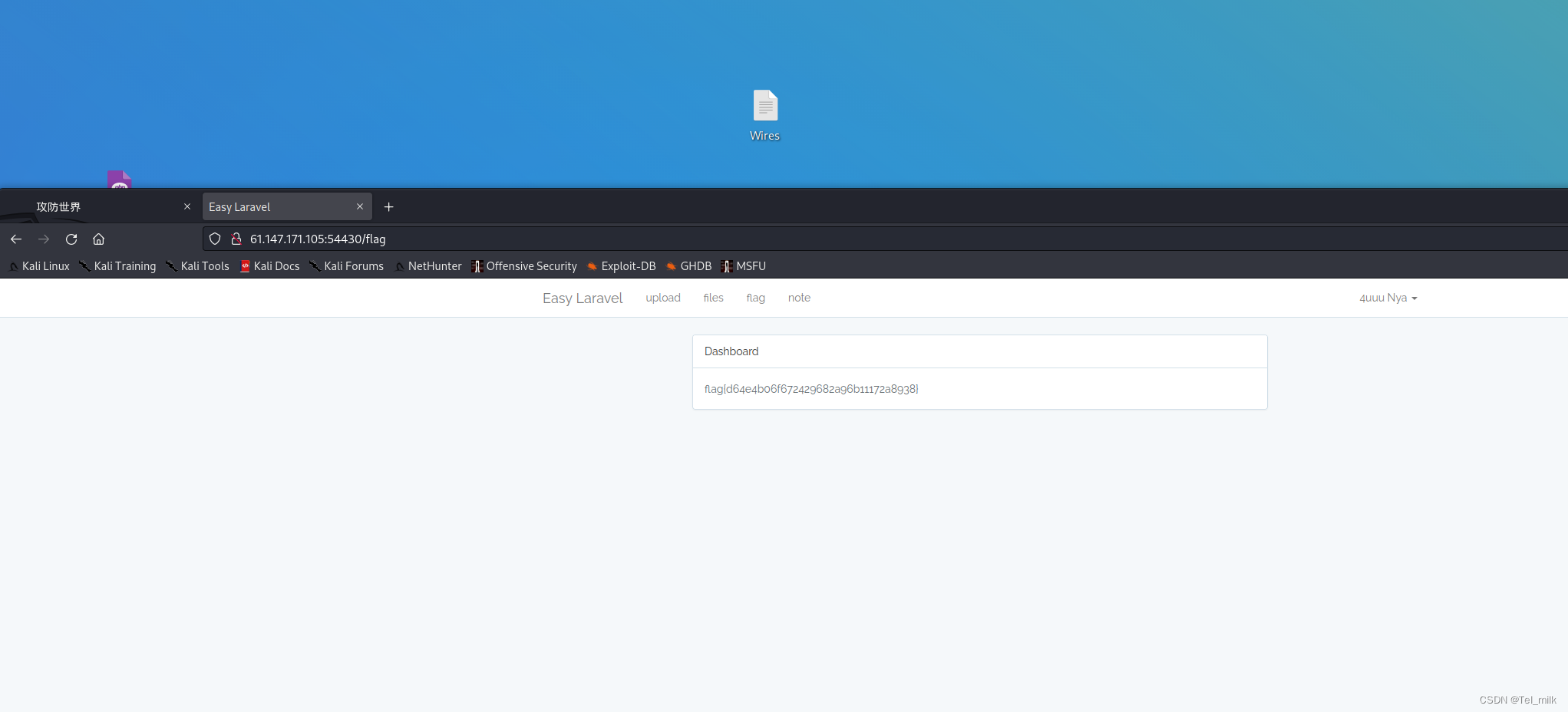This screenshot has width=1568, height=712.
Task: Go to the files page
Action: coord(714,298)
